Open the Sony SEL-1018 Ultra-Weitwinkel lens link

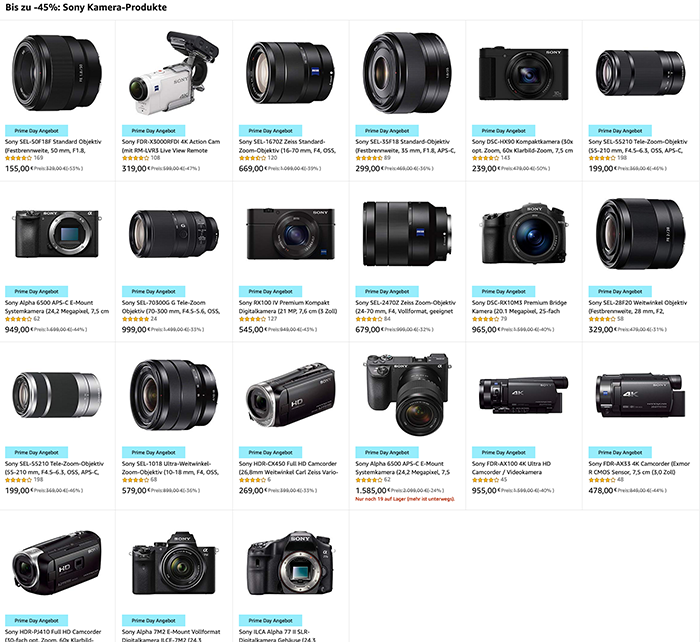pyautogui.click(x=170, y=468)
